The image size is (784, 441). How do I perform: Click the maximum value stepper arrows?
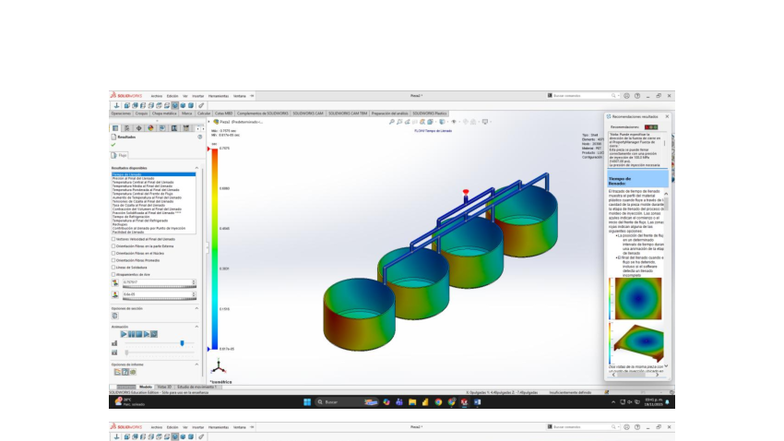pyautogui.click(x=194, y=282)
